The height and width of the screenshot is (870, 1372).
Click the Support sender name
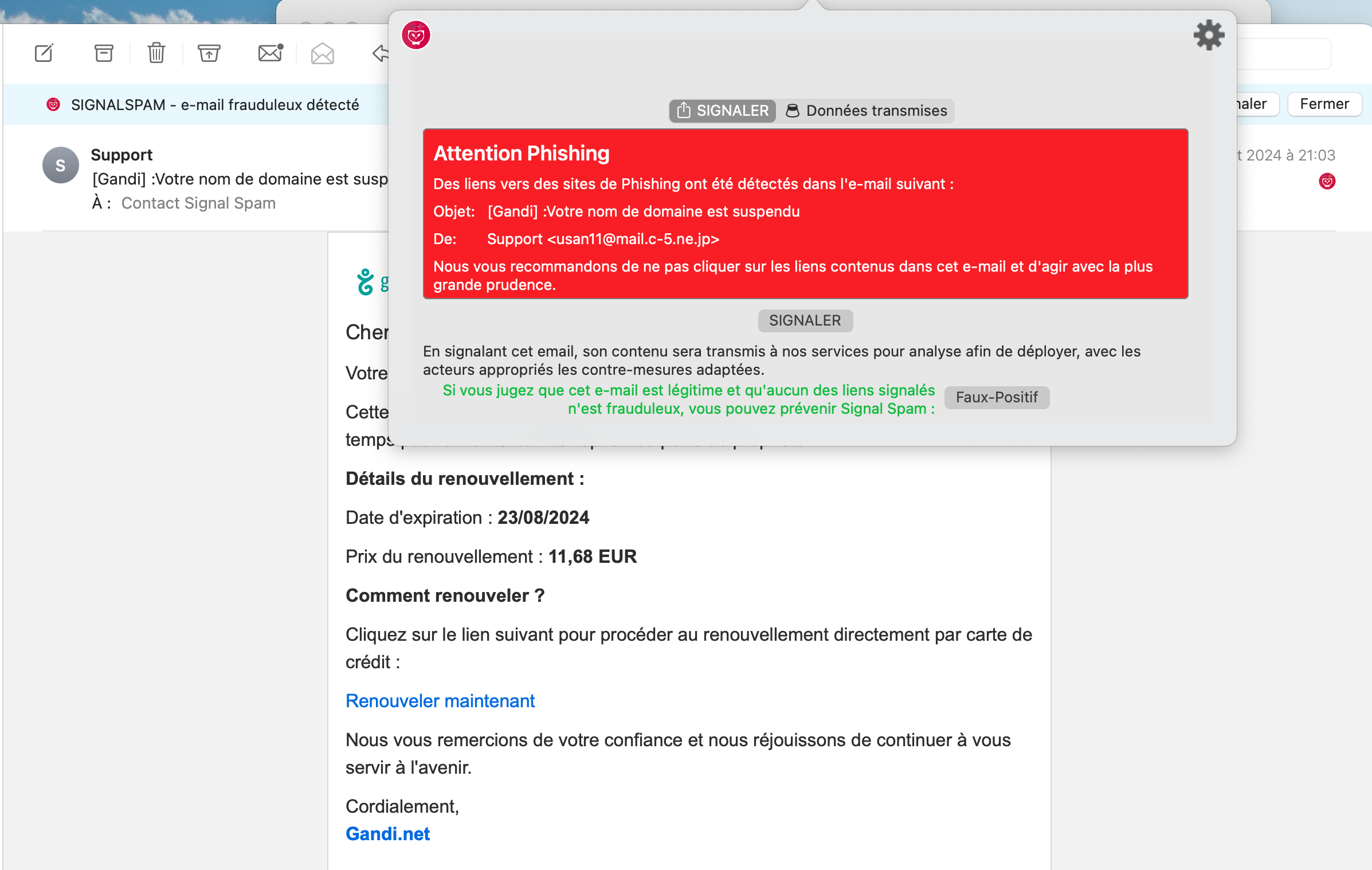[121, 155]
